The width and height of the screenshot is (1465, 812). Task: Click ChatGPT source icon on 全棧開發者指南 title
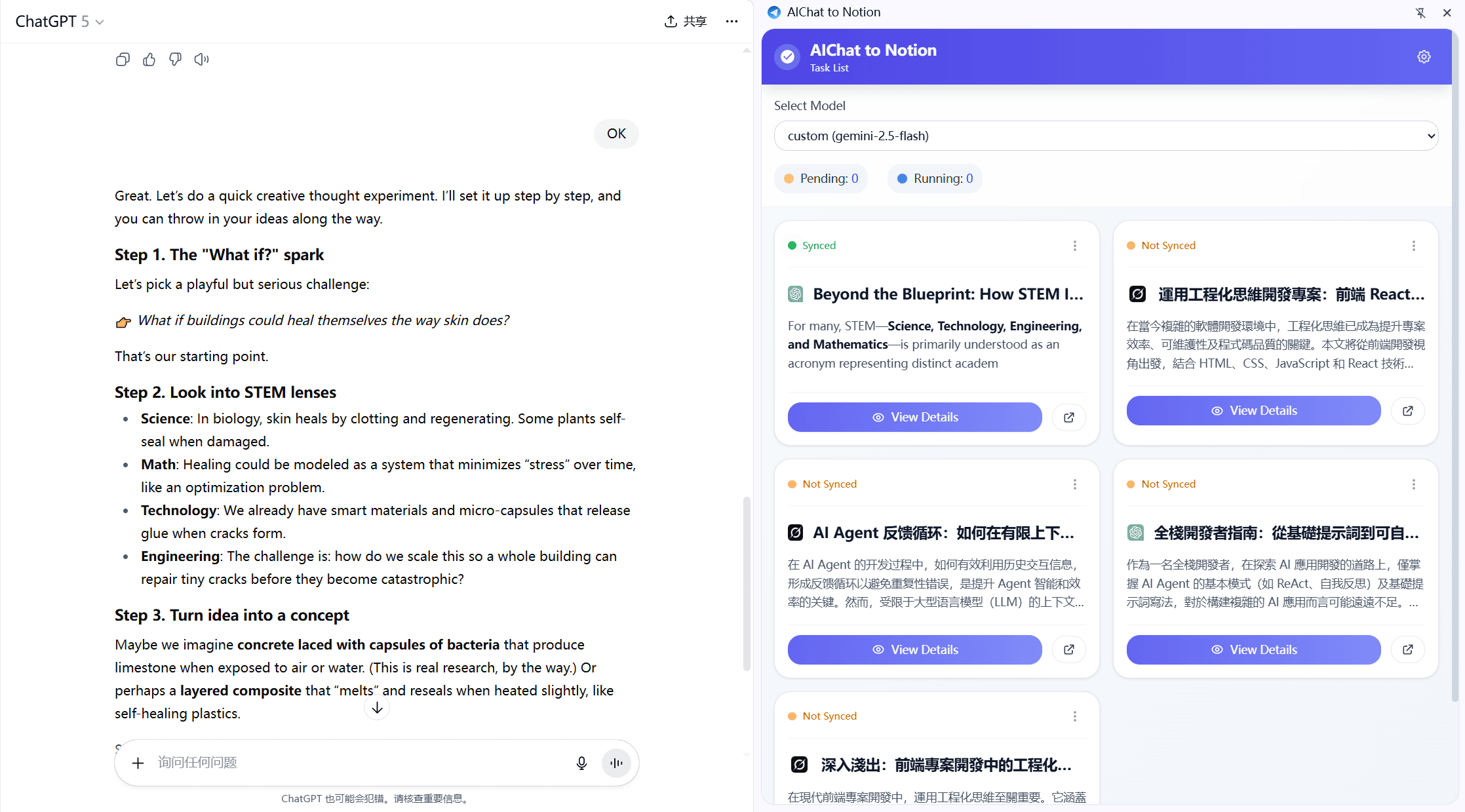1135,533
